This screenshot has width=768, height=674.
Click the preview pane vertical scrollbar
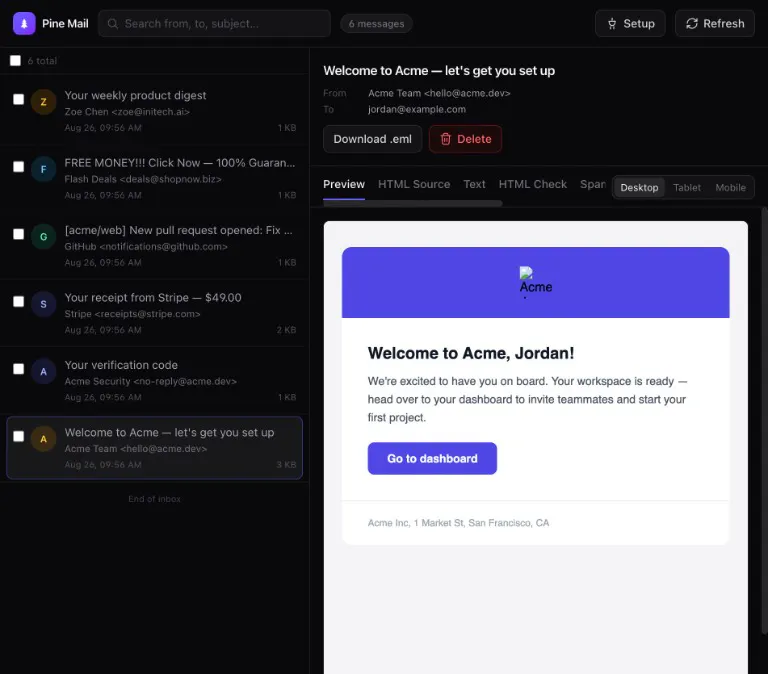tap(765, 421)
